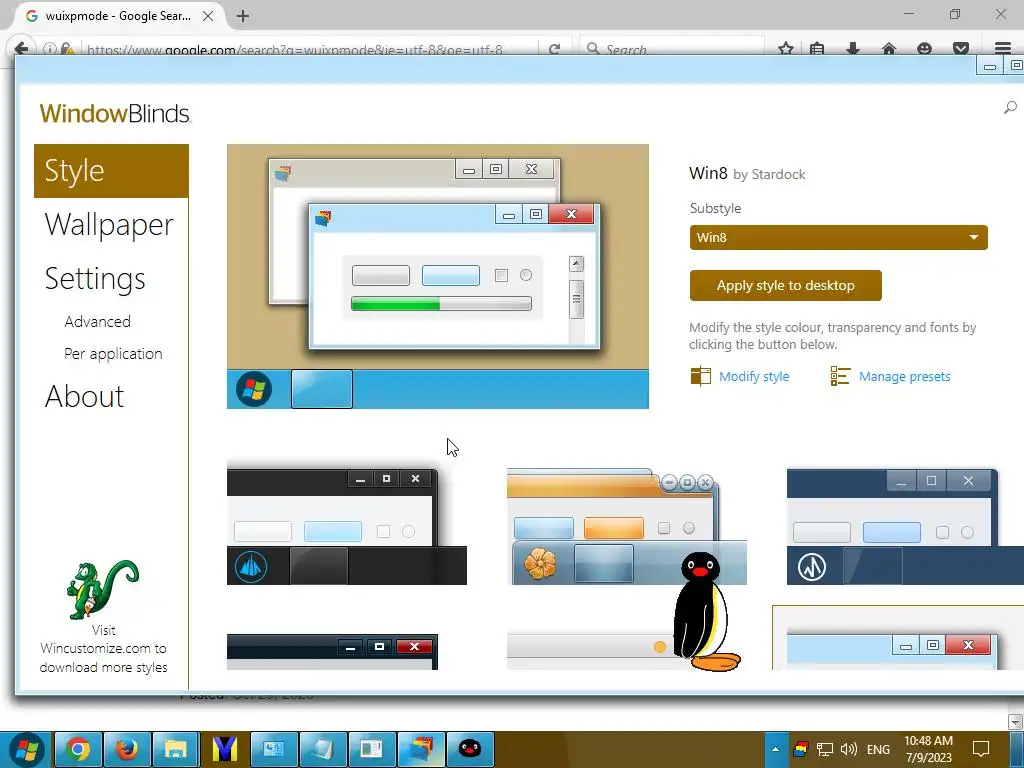Image resolution: width=1024 pixels, height=768 pixels.
Task: Open Chrome from the taskbar
Action: [78, 749]
